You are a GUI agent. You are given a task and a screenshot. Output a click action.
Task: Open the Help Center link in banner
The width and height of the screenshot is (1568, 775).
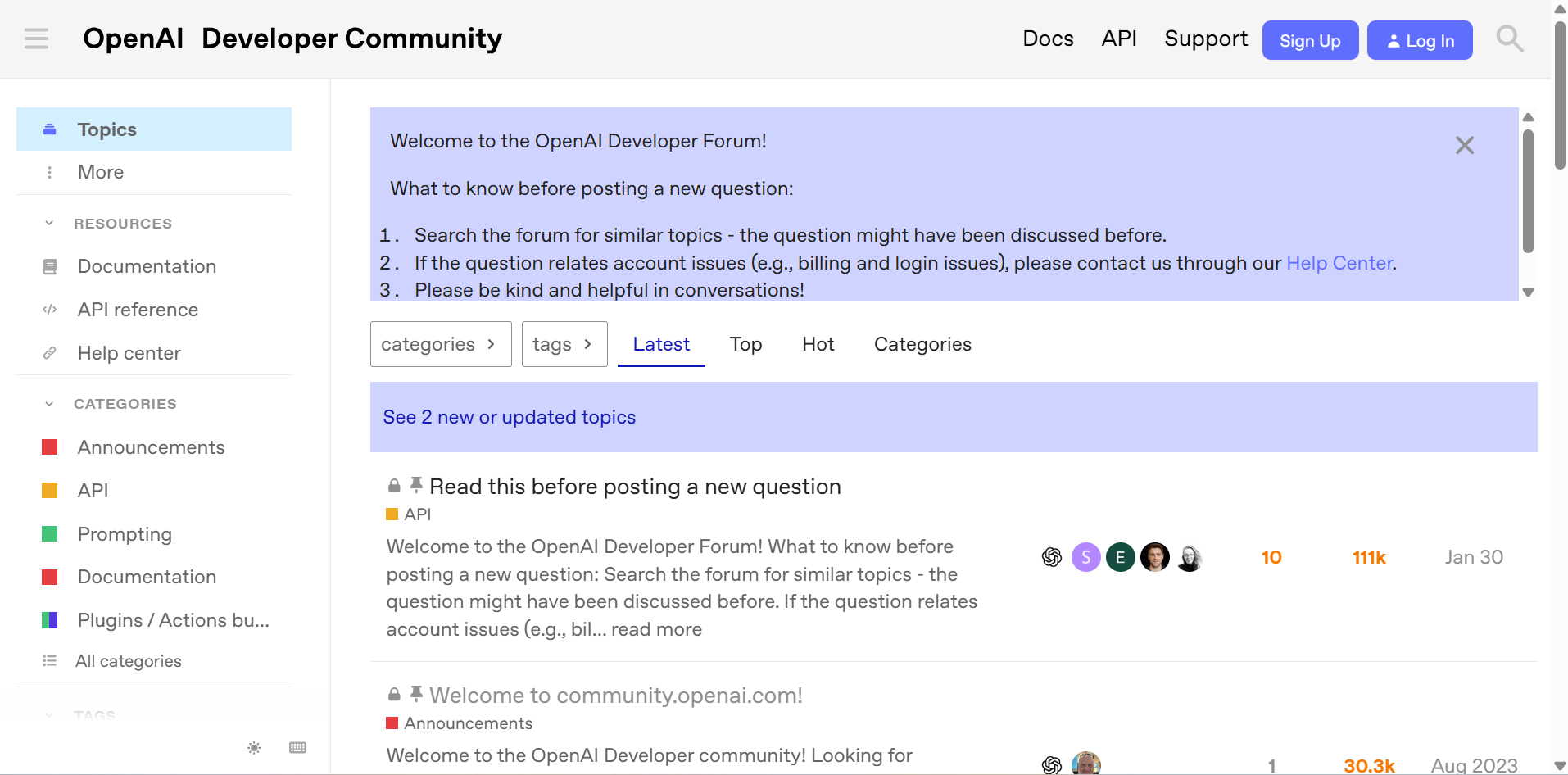(x=1339, y=263)
